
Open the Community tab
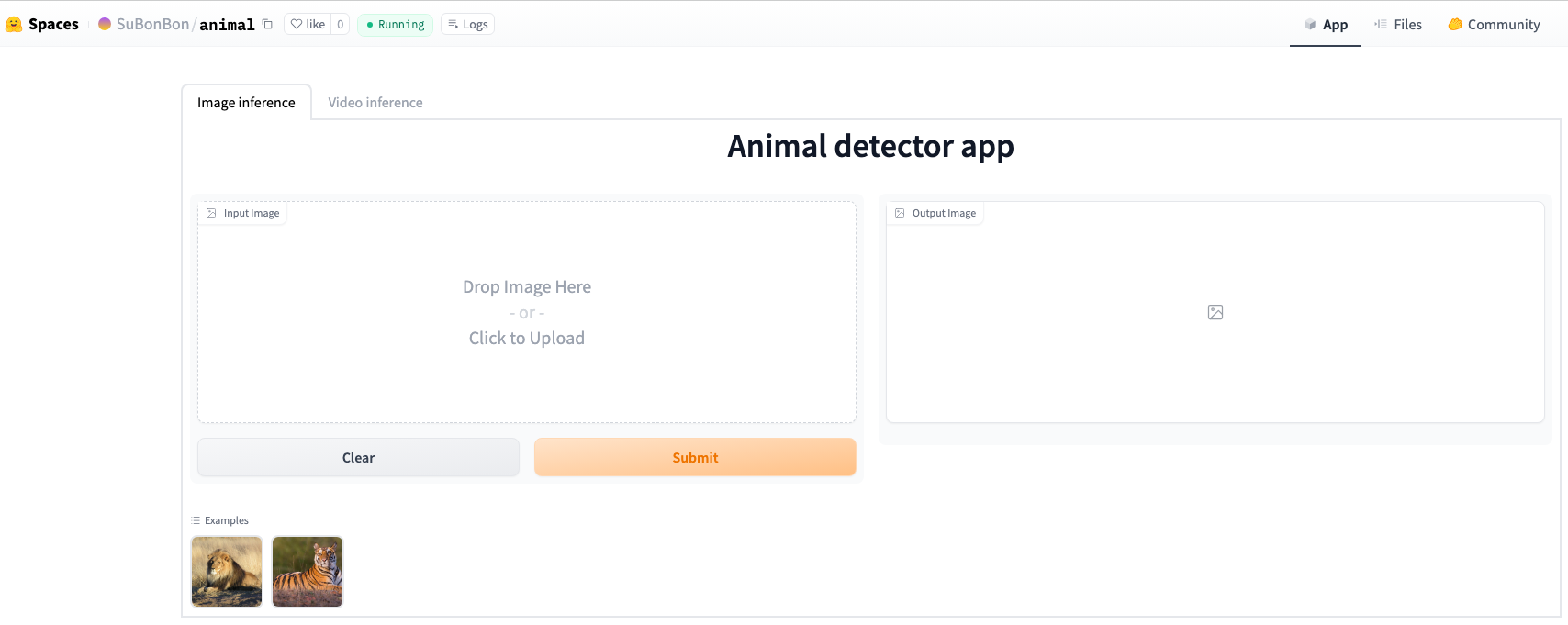(1494, 25)
